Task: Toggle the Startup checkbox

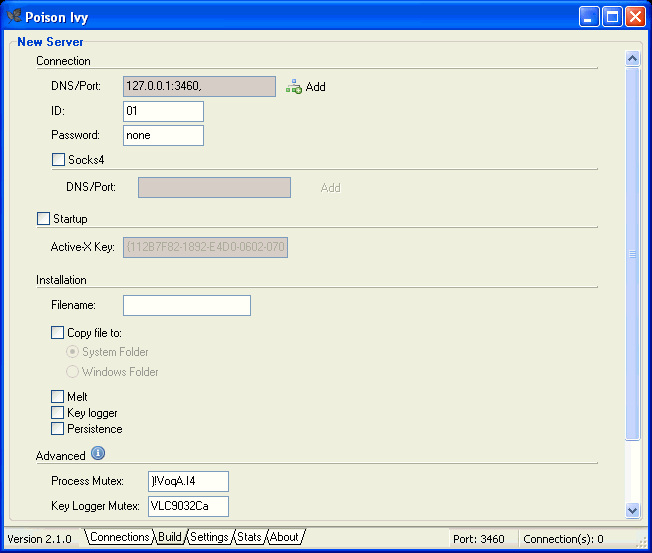Action: (x=43, y=219)
